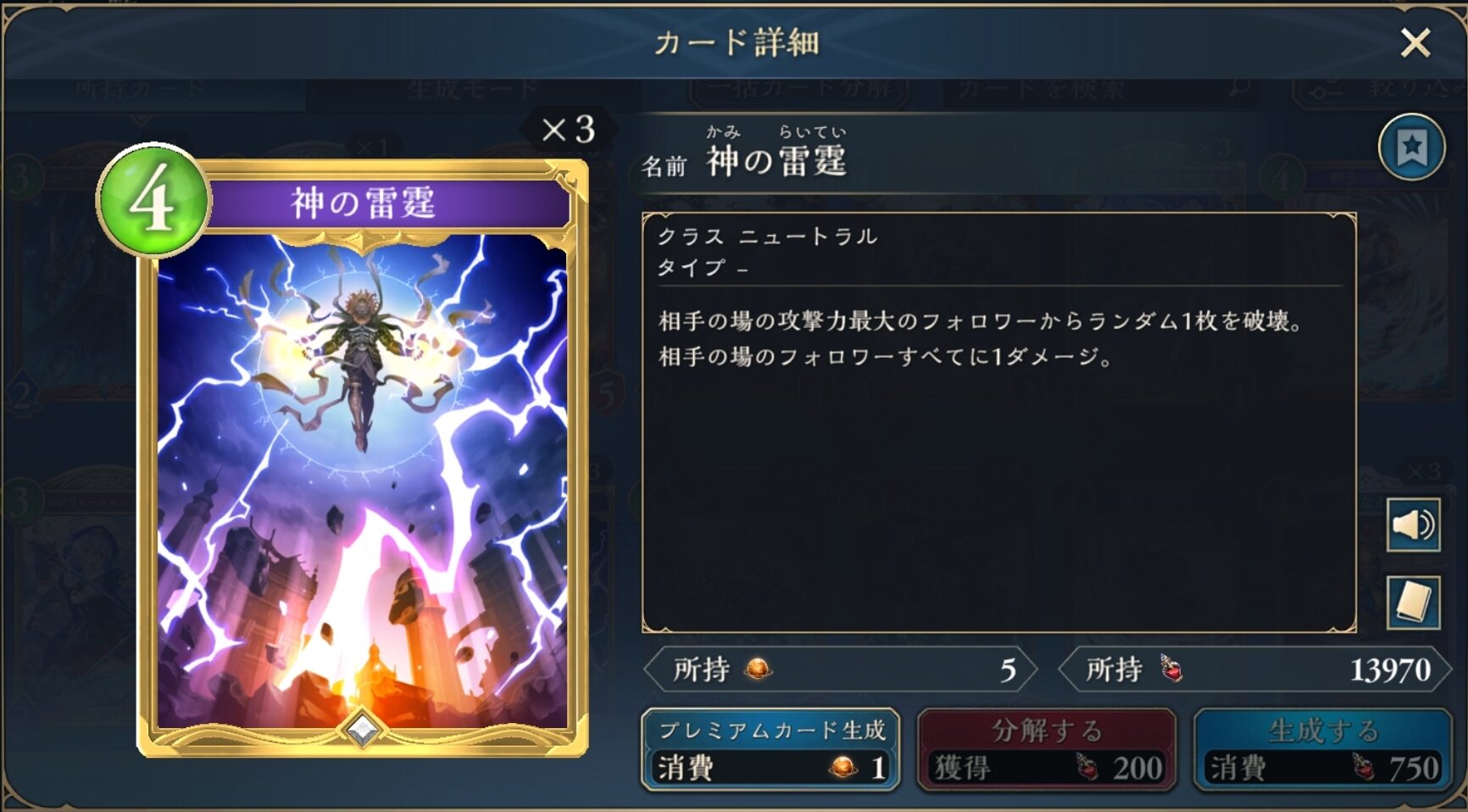Click the diamond rarity gem below card art
Viewport: 1468px width, 812px height.
[x=363, y=730]
